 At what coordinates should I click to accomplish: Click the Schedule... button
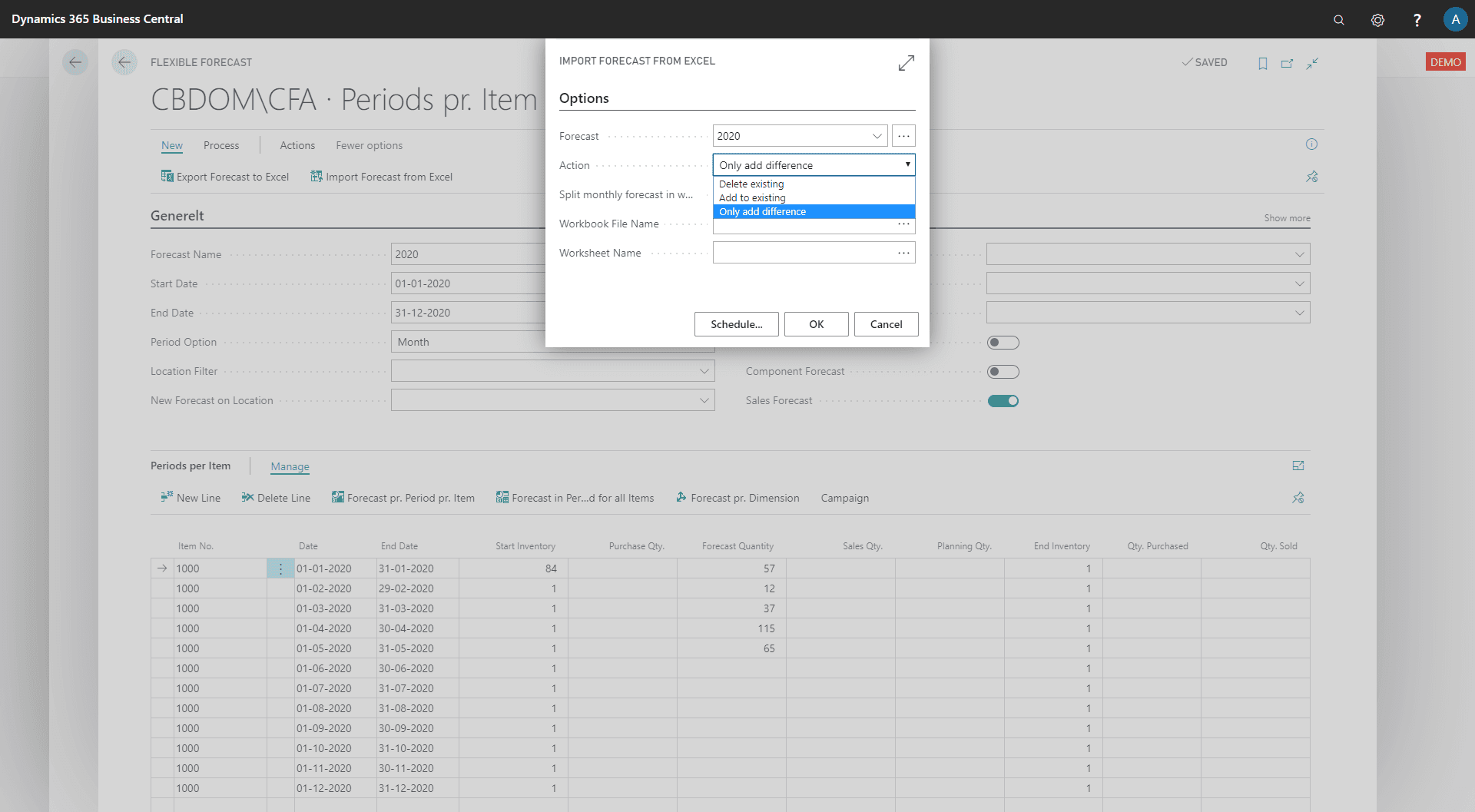736,324
